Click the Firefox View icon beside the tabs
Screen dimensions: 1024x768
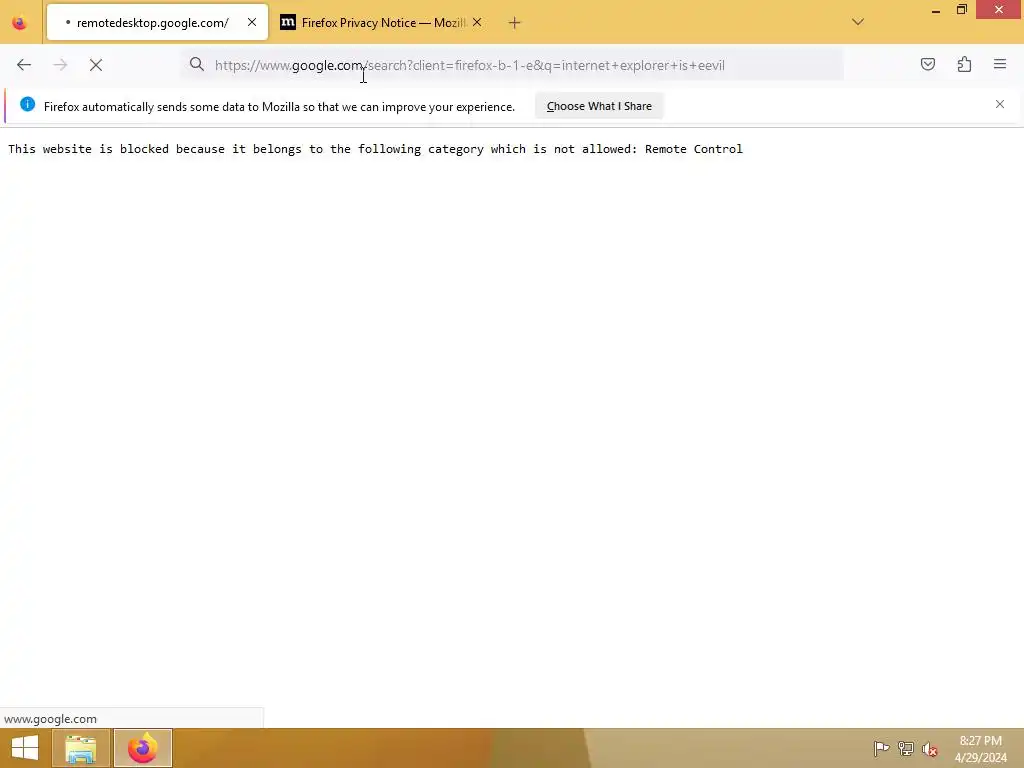pyautogui.click(x=20, y=23)
